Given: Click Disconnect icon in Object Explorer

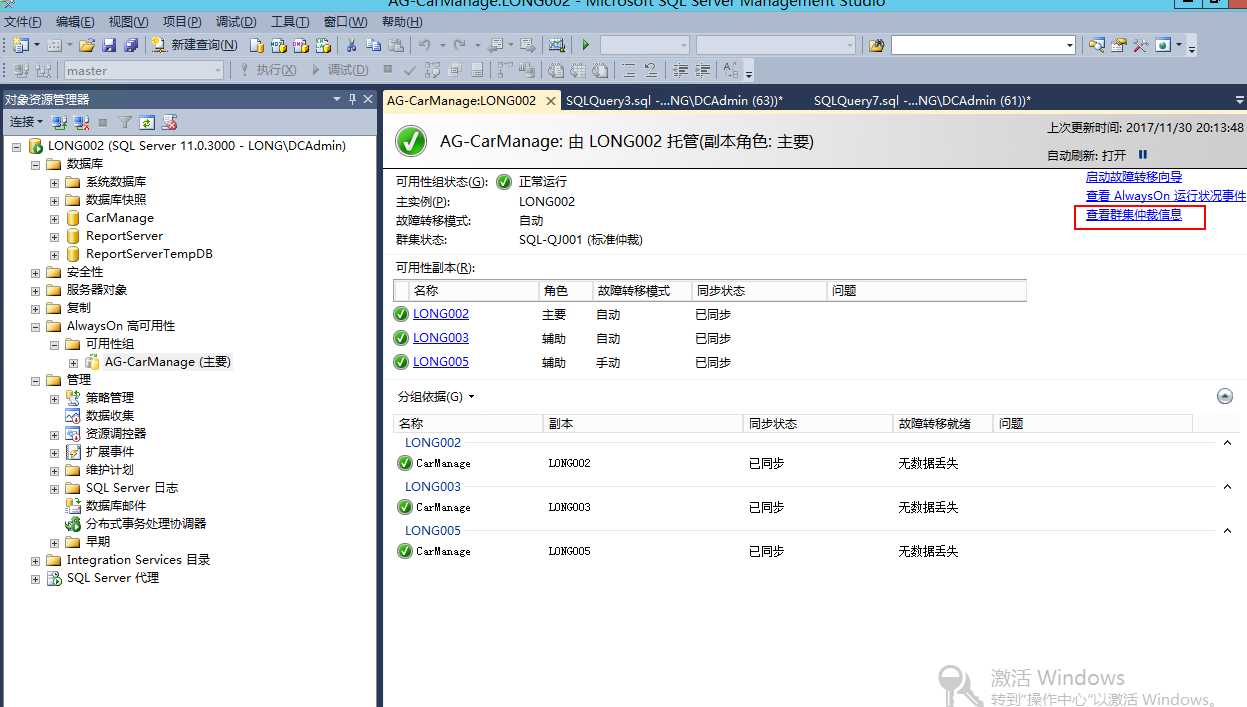Looking at the screenshot, I should (82, 122).
